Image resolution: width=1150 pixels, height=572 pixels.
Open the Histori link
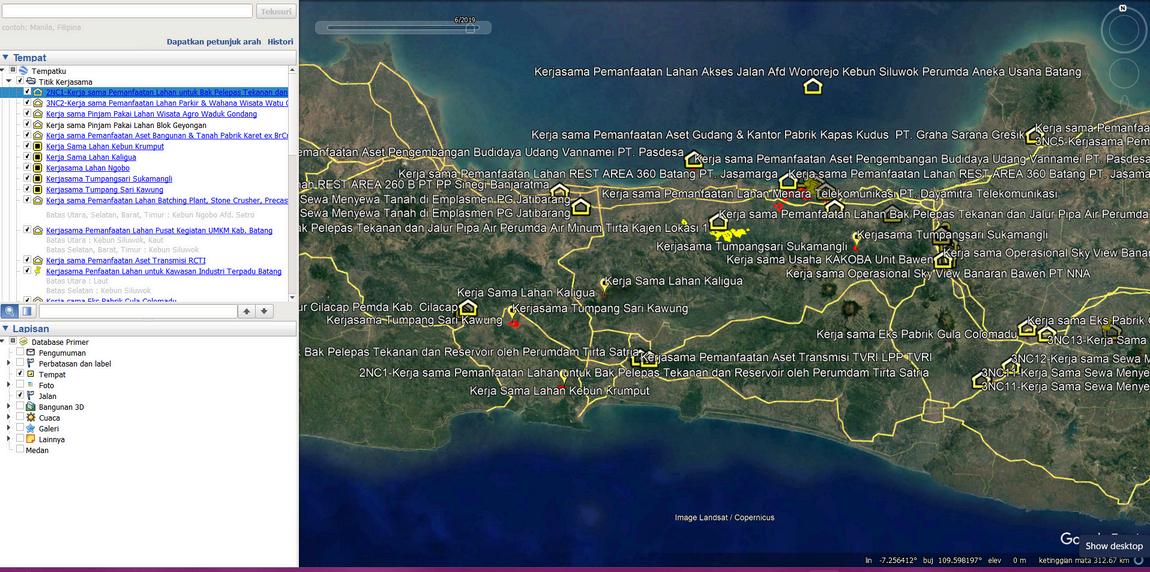[x=280, y=42]
